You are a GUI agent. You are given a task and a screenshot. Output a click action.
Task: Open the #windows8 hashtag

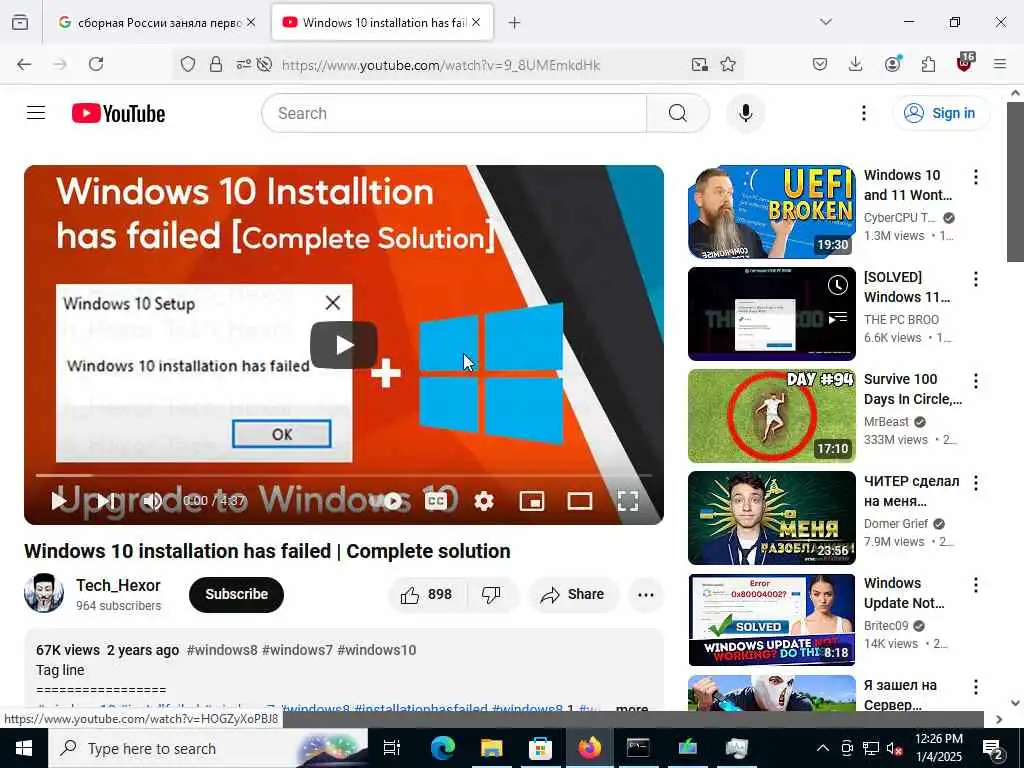[x=222, y=650]
